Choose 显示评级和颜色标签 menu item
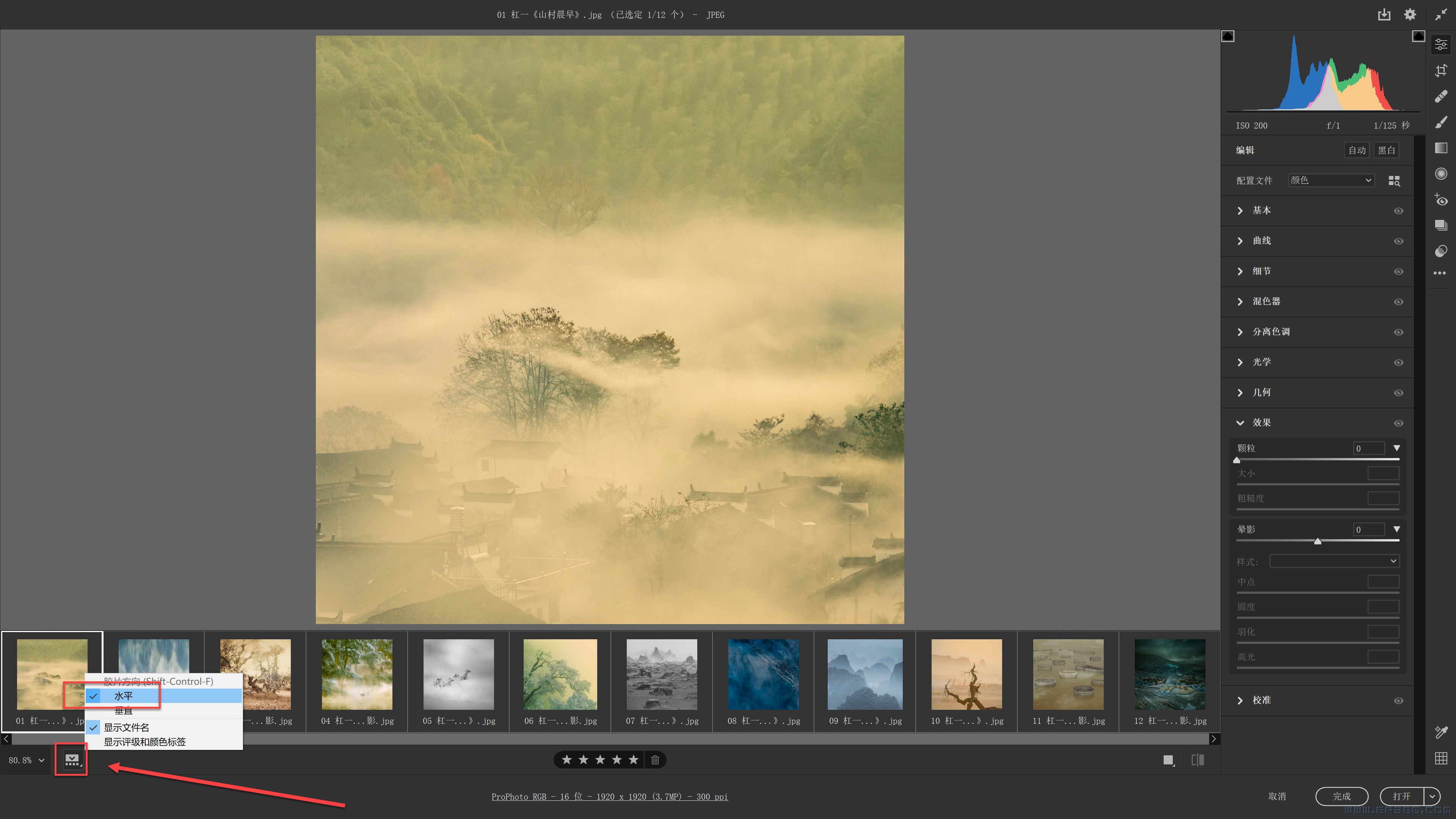 tap(145, 742)
